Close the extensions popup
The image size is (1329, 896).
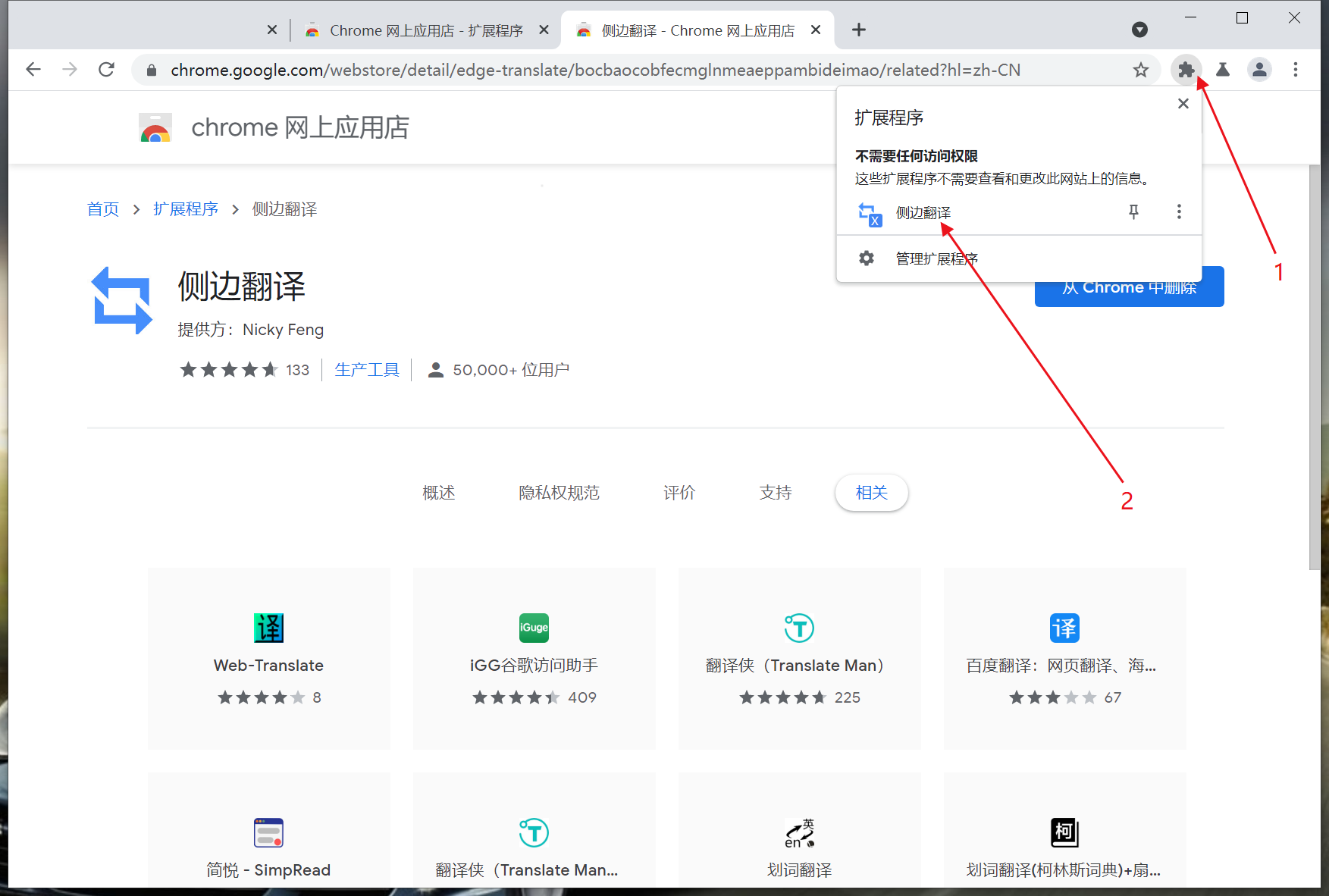1183,104
